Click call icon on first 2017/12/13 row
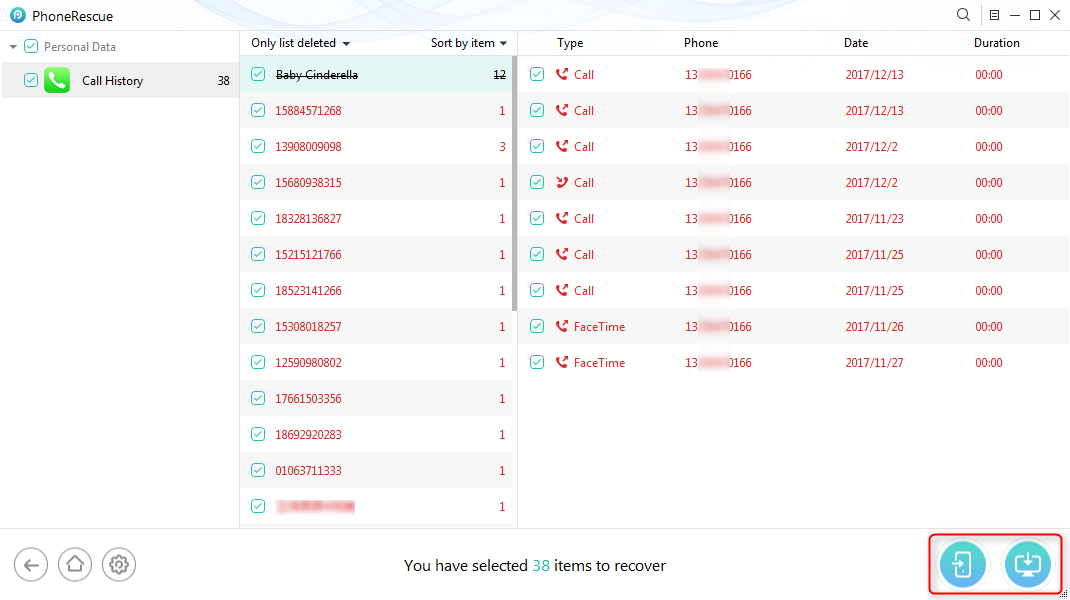 [x=562, y=74]
